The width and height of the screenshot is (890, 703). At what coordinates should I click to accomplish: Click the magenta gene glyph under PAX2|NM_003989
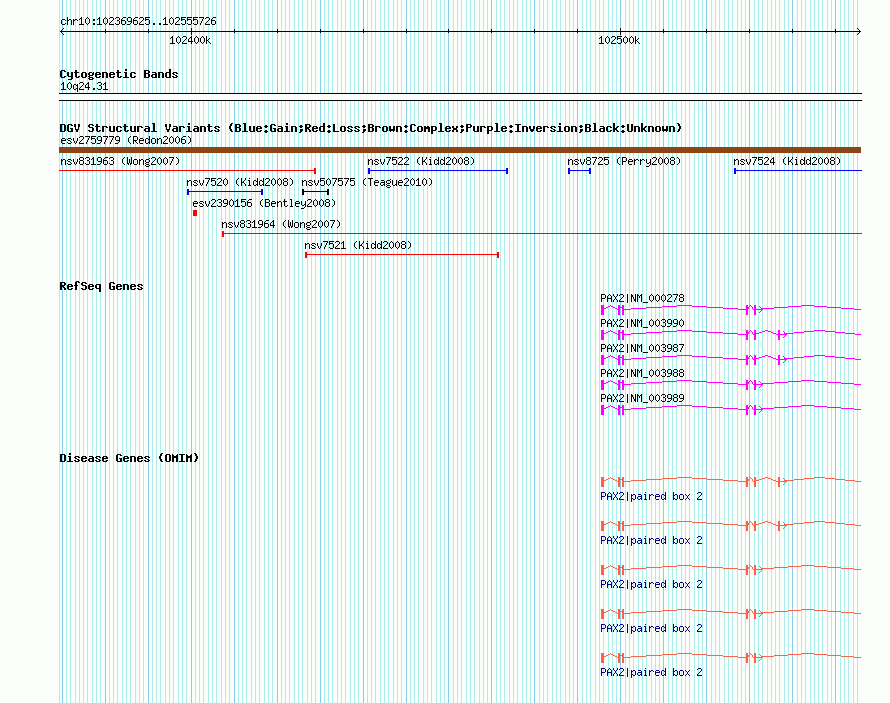731,409
